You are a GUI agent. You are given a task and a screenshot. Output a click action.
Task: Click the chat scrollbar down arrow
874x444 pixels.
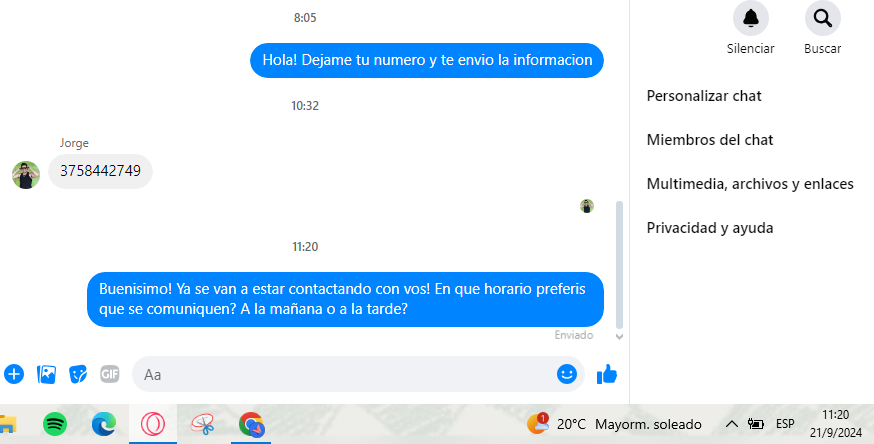point(619,336)
